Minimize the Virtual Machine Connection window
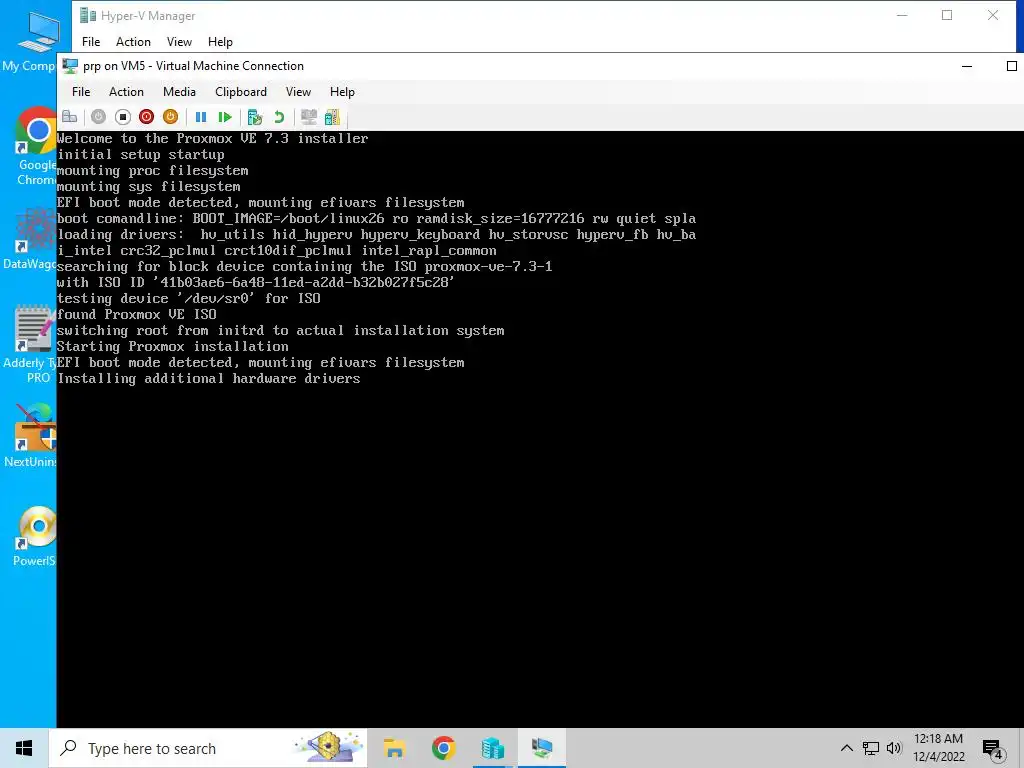The width and height of the screenshot is (1024, 768). click(x=967, y=66)
